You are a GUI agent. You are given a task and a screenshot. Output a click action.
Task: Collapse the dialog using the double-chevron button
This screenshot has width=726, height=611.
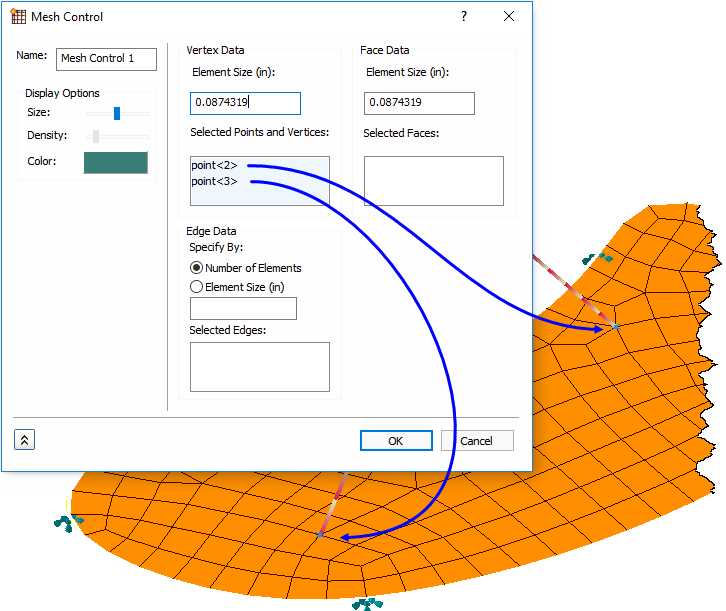tap(24, 440)
